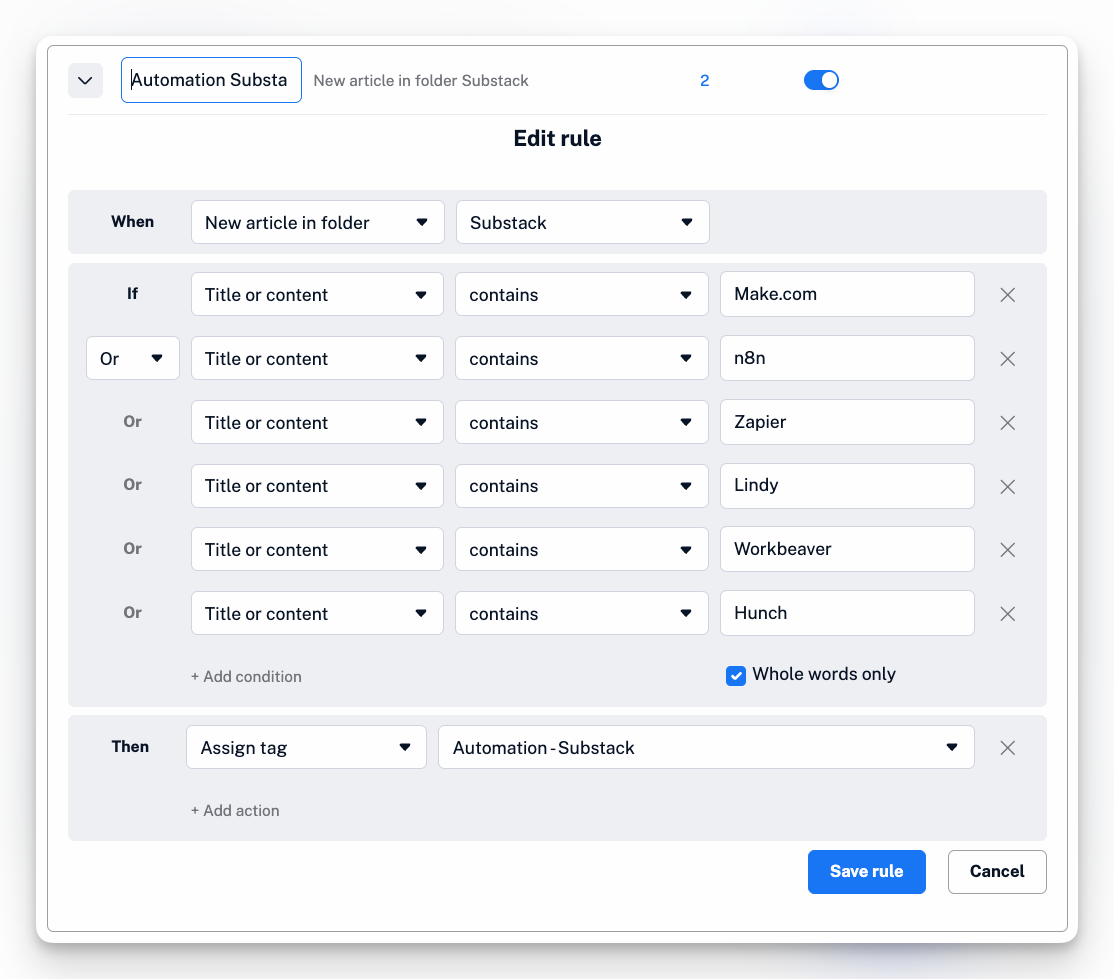Remove the Hunch condition
Viewport: 1114px width, 979px height.
click(1007, 614)
